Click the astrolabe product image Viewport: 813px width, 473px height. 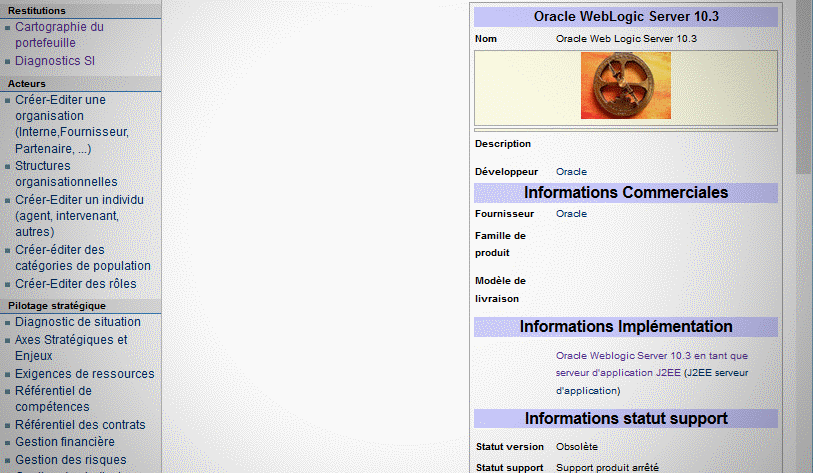[x=626, y=86]
